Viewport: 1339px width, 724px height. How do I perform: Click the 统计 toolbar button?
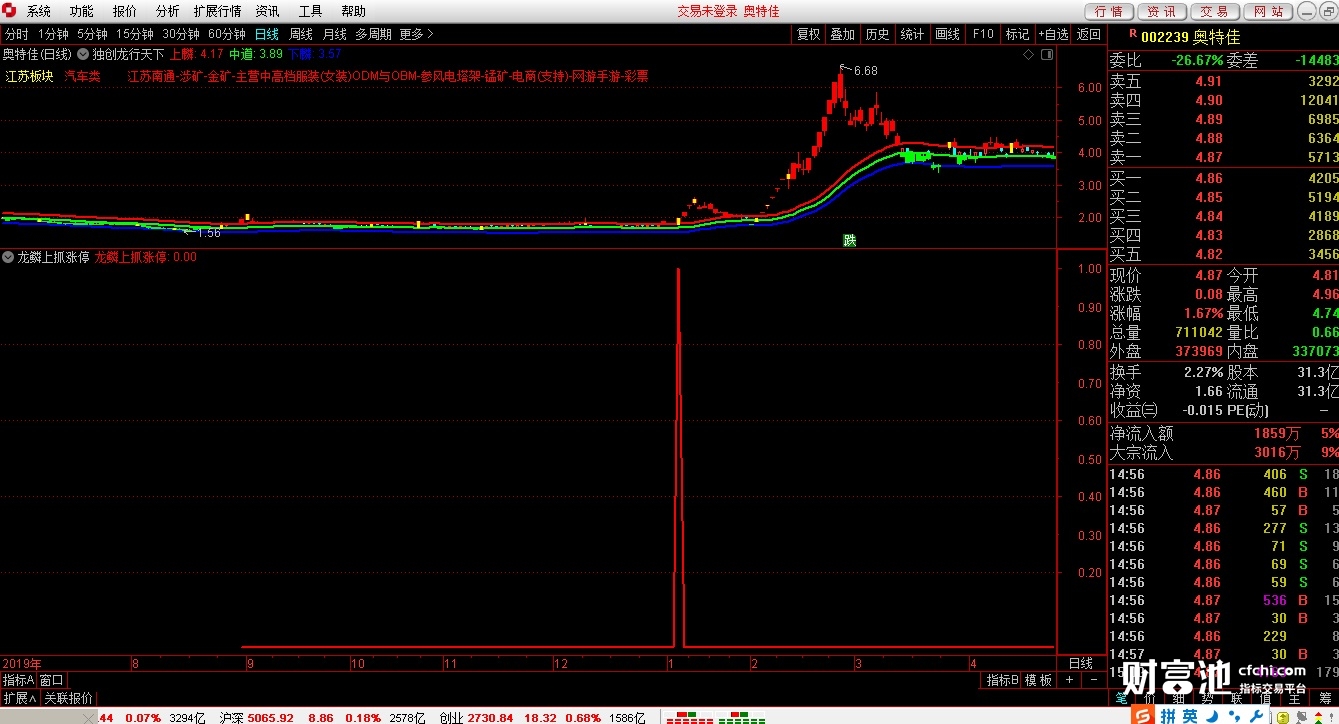point(913,34)
